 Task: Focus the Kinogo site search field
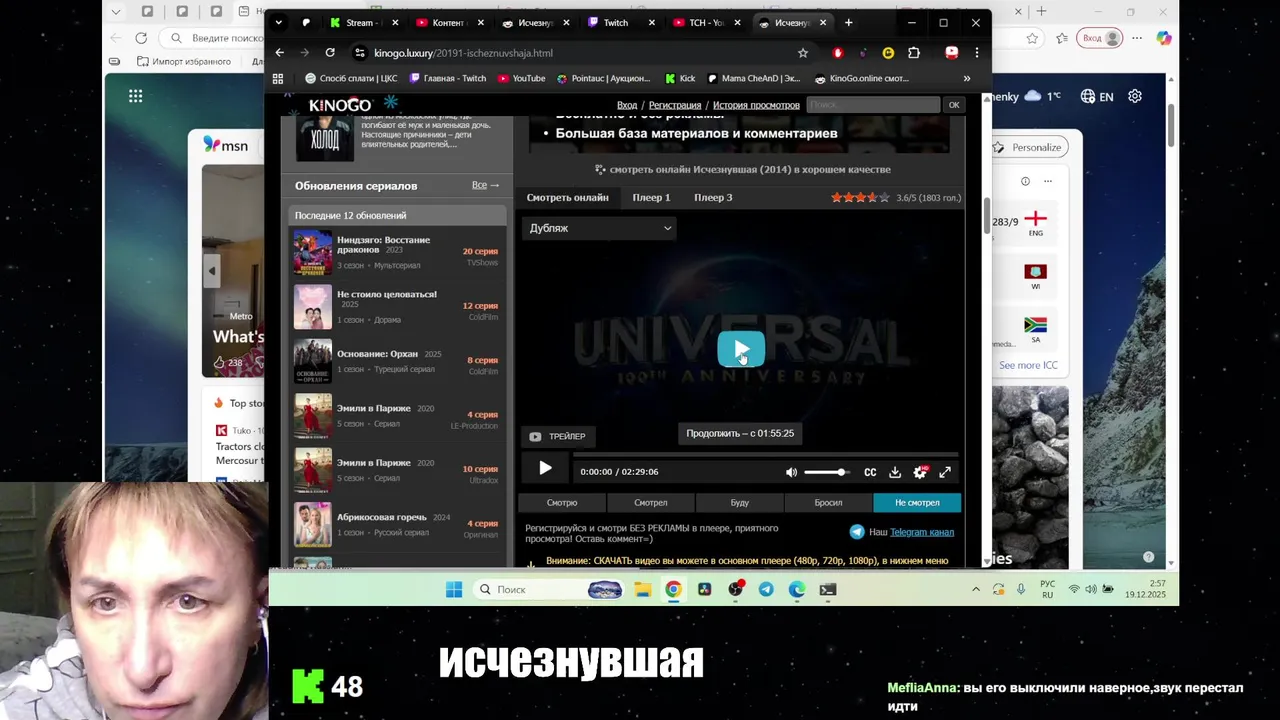point(873,105)
